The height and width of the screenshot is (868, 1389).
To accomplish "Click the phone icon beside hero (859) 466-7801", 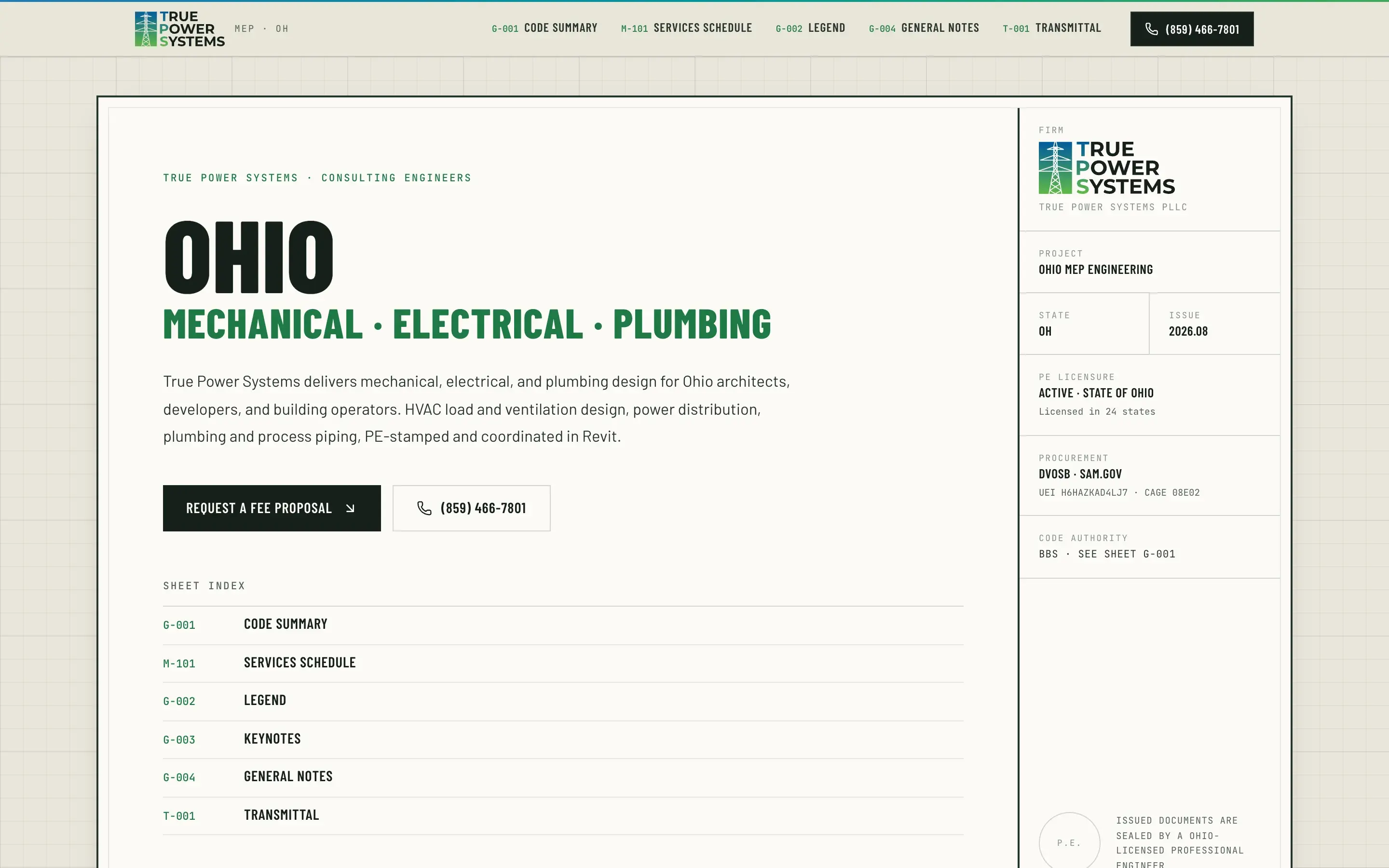I will [x=424, y=508].
